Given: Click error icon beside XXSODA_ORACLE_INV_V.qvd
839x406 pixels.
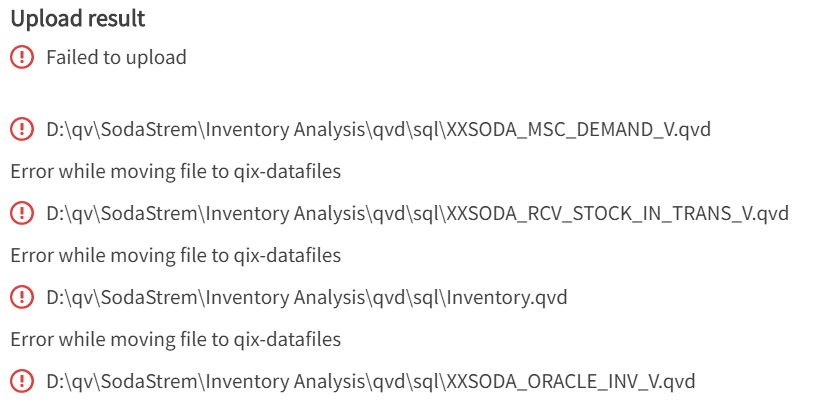Looking at the screenshot, I should [x=21, y=381].
